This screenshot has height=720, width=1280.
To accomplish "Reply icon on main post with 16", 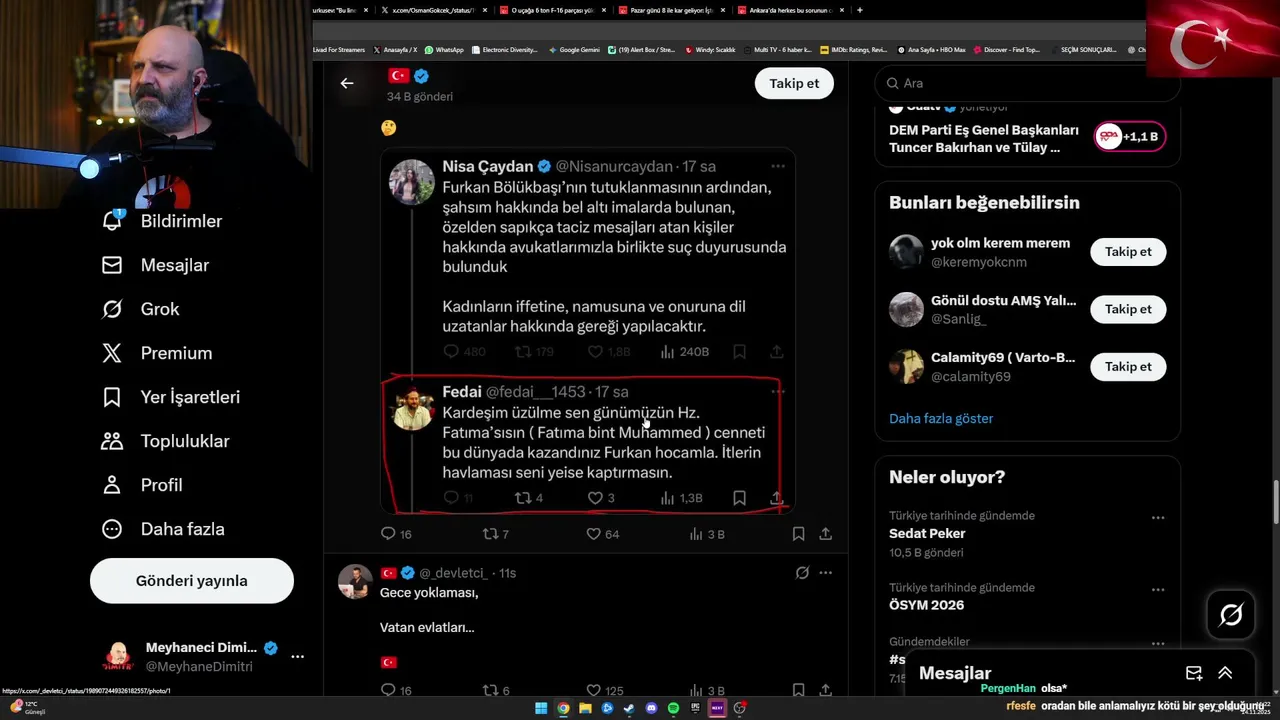I will tap(396, 534).
